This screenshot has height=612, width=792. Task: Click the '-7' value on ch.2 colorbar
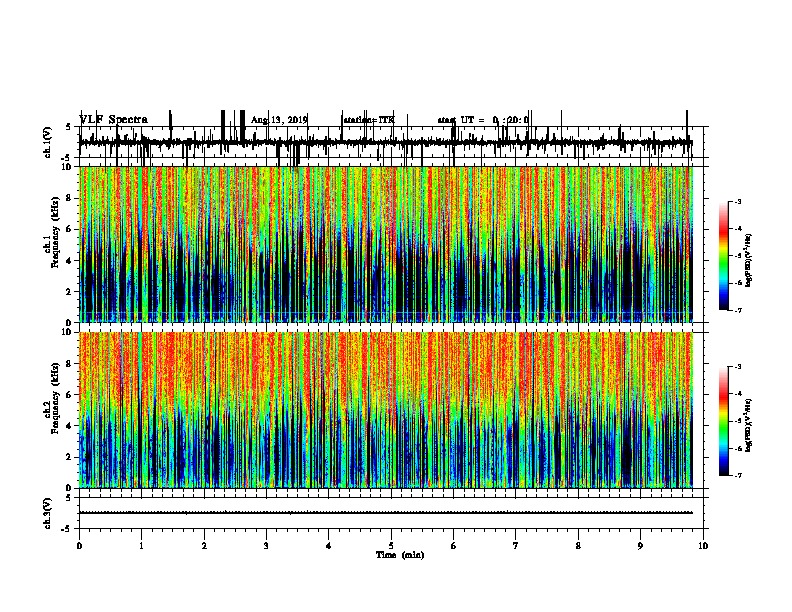(x=738, y=475)
